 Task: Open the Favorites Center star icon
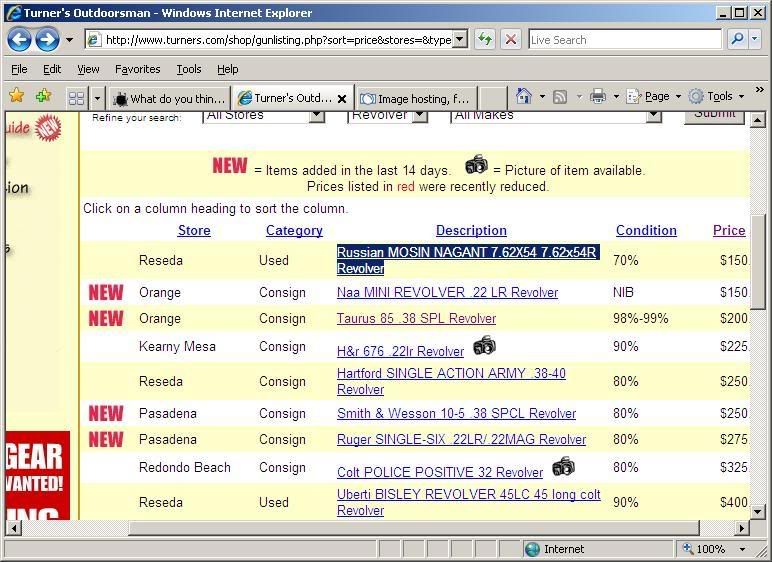(16, 97)
